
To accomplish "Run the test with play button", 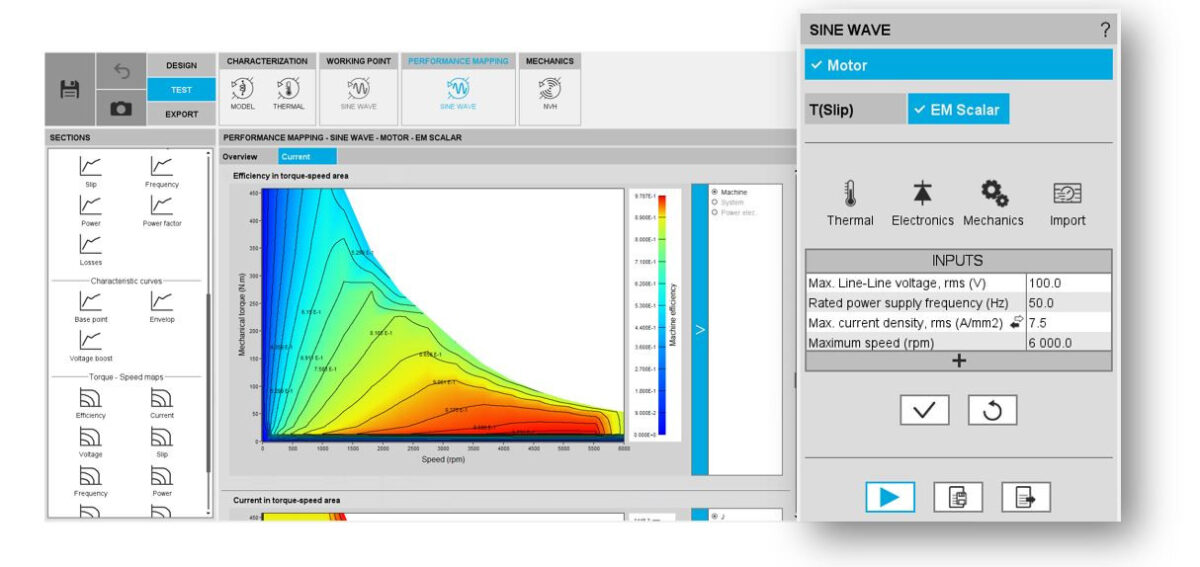I will 889,497.
